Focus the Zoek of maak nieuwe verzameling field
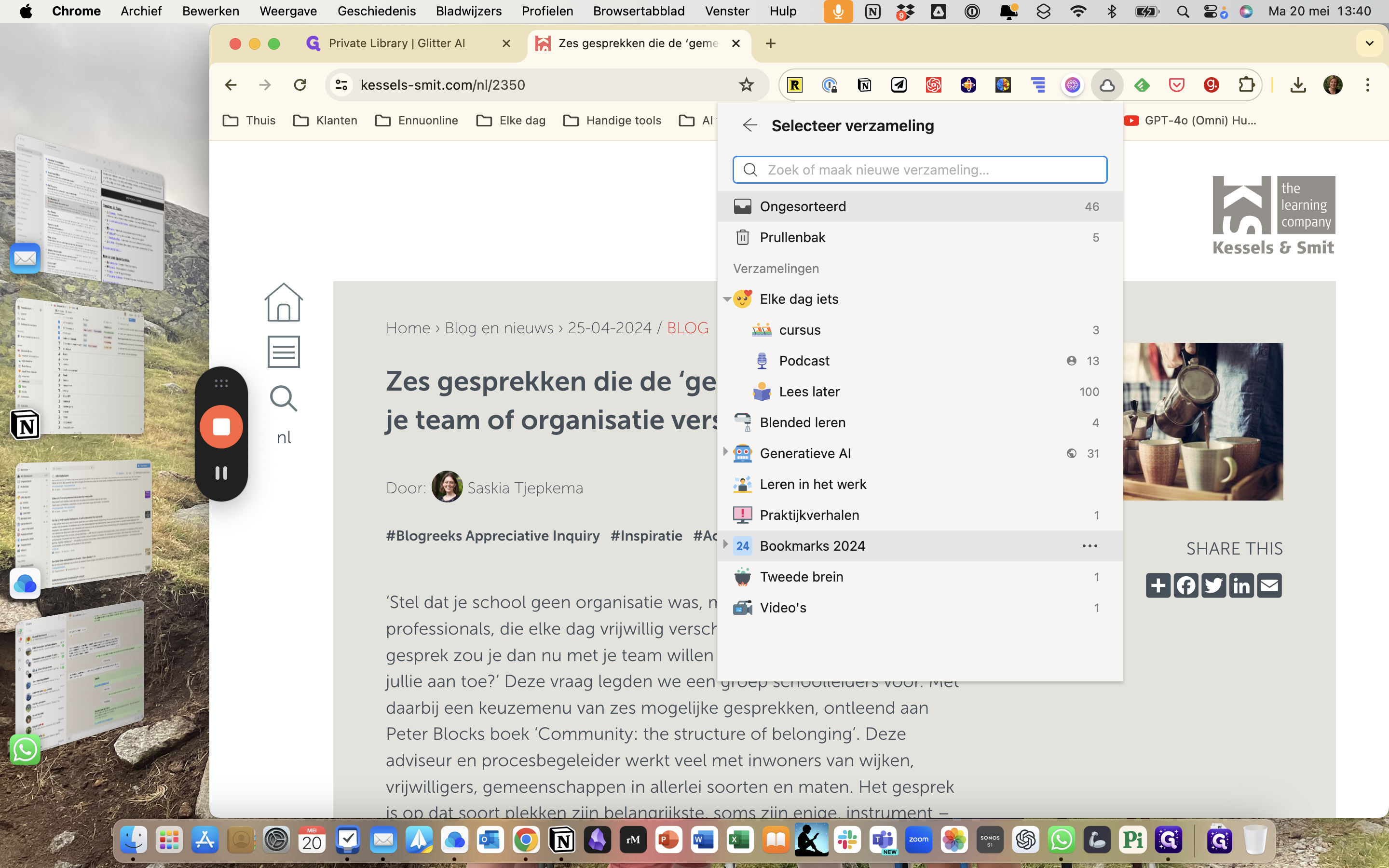Image resolution: width=1389 pixels, height=868 pixels. [920, 170]
